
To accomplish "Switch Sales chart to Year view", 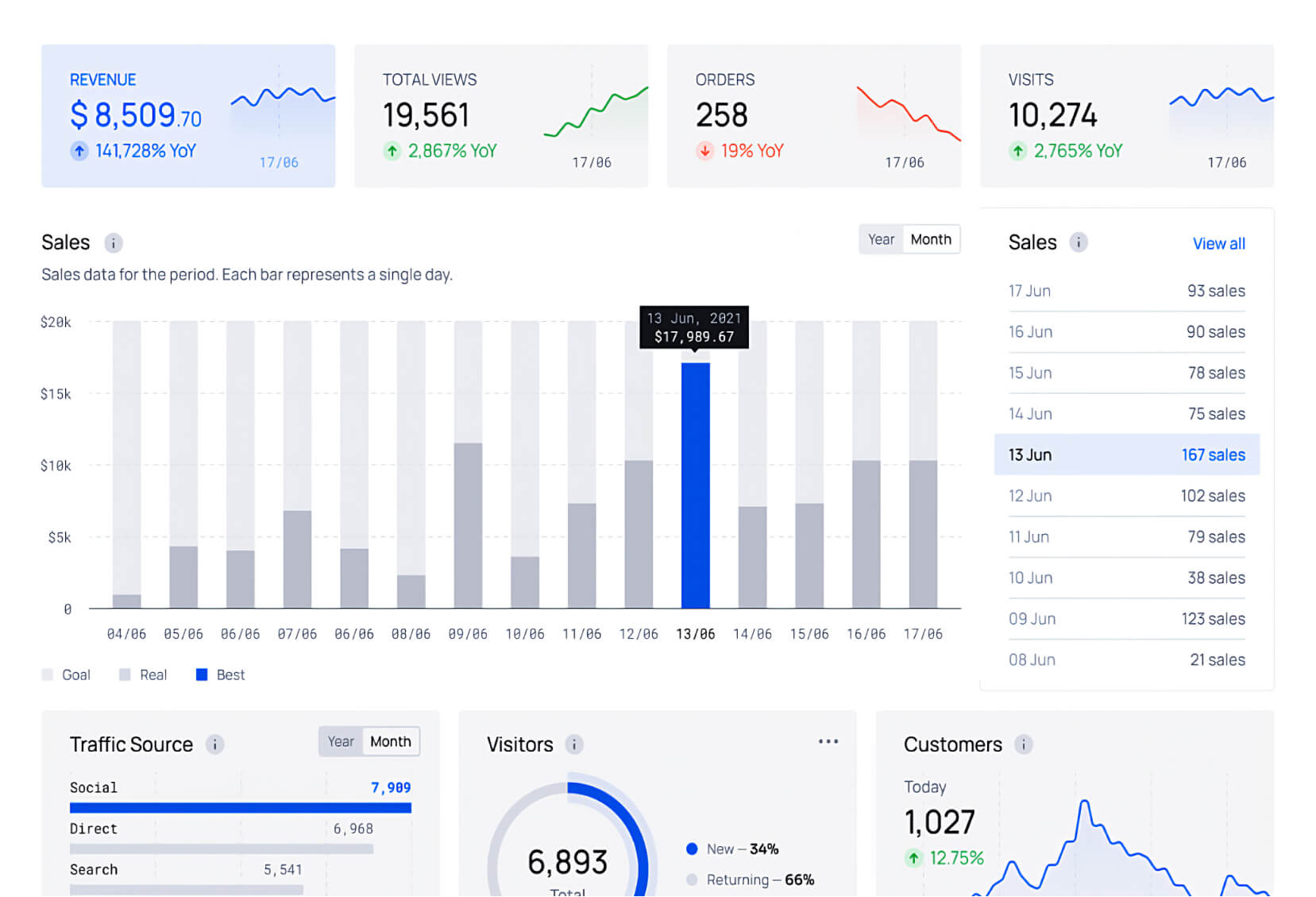I will [881, 240].
